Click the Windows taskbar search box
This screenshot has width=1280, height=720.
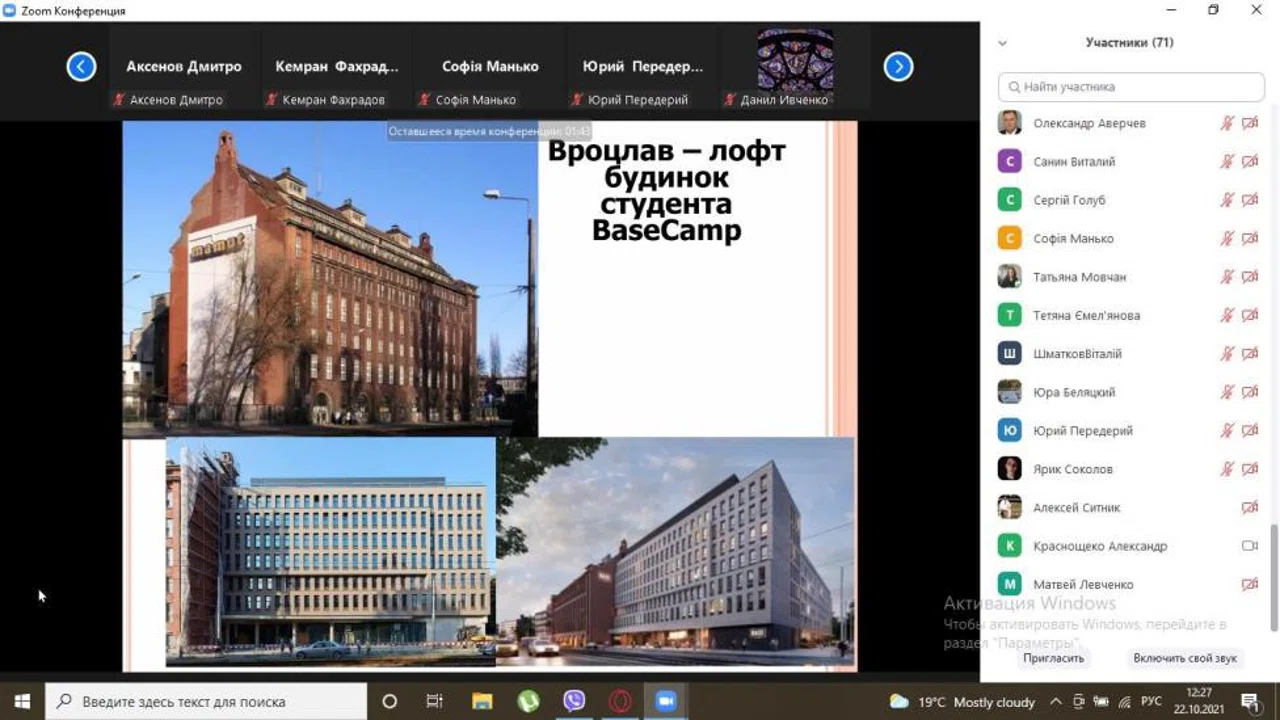click(206, 701)
